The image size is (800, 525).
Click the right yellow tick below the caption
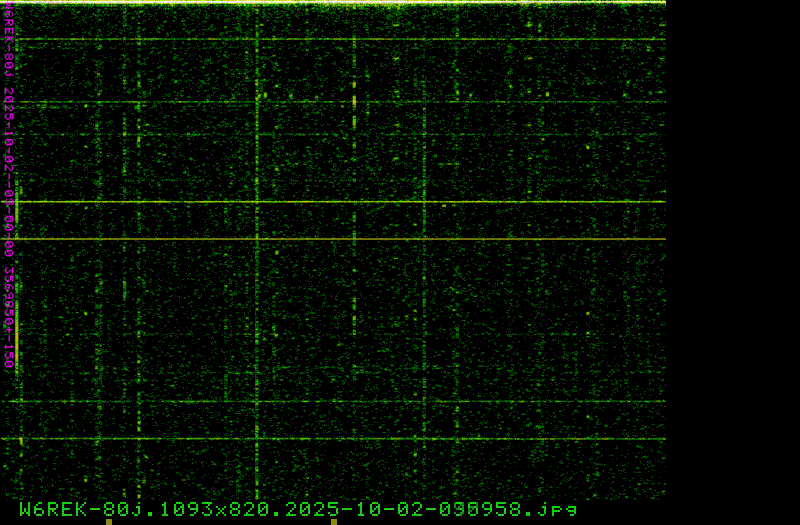click(334, 521)
